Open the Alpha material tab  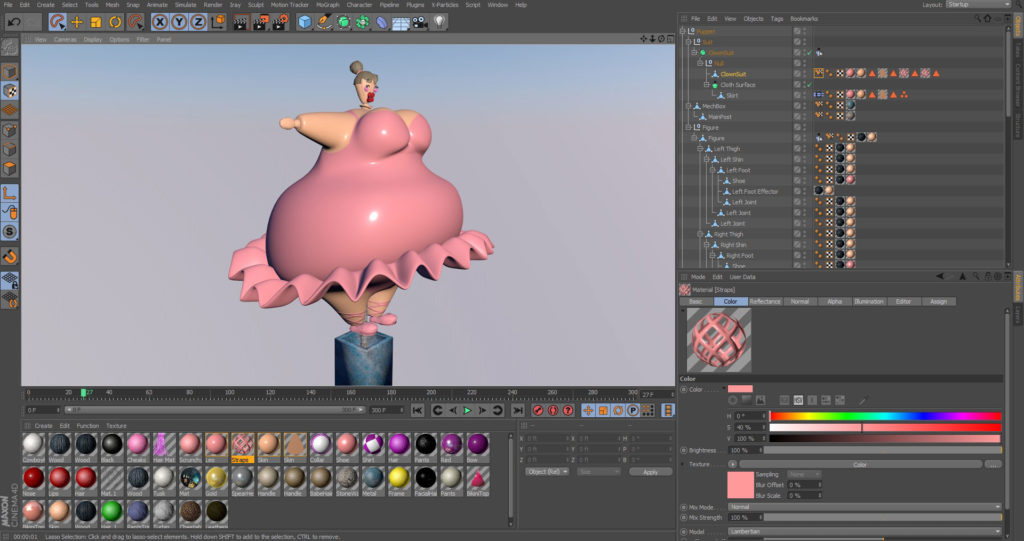[x=834, y=301]
